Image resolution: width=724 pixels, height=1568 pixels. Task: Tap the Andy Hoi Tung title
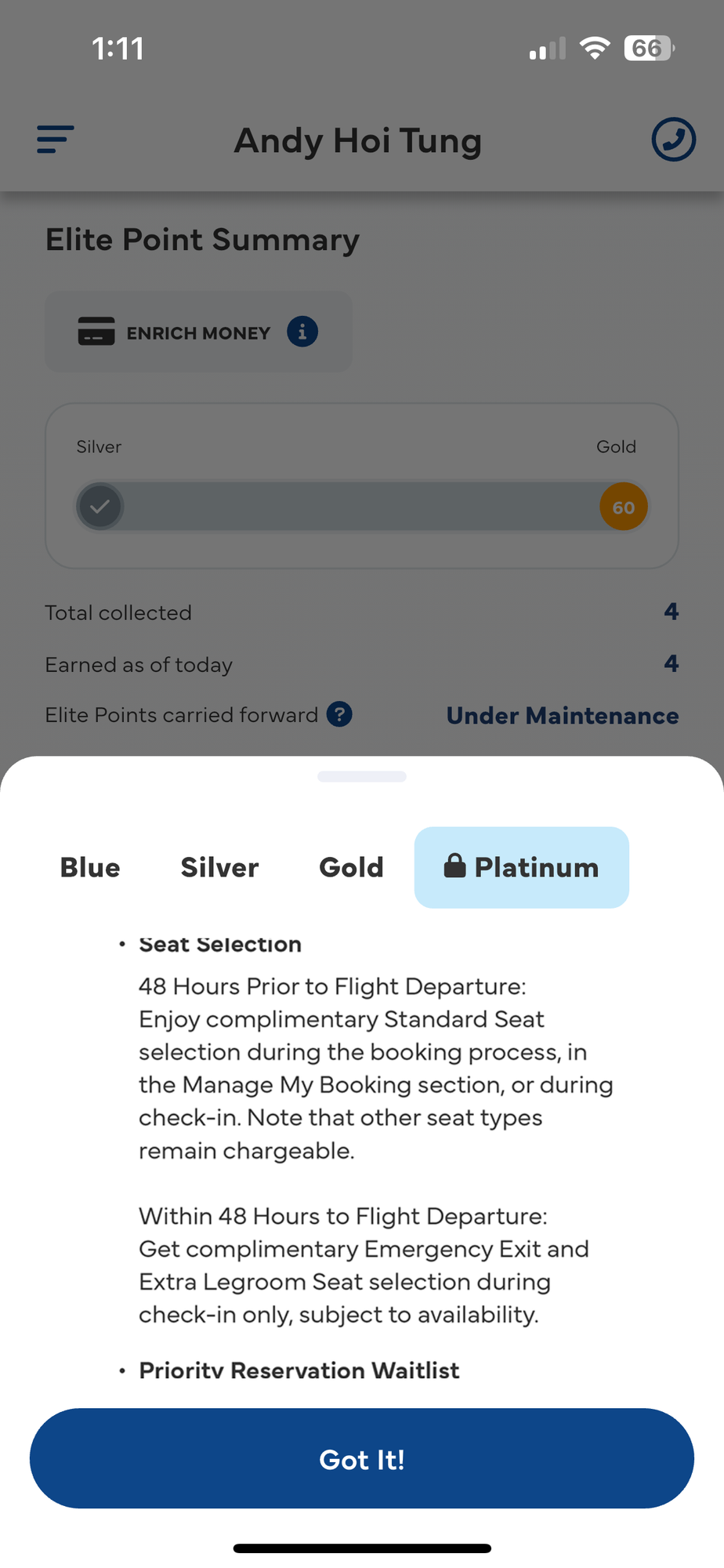point(358,141)
